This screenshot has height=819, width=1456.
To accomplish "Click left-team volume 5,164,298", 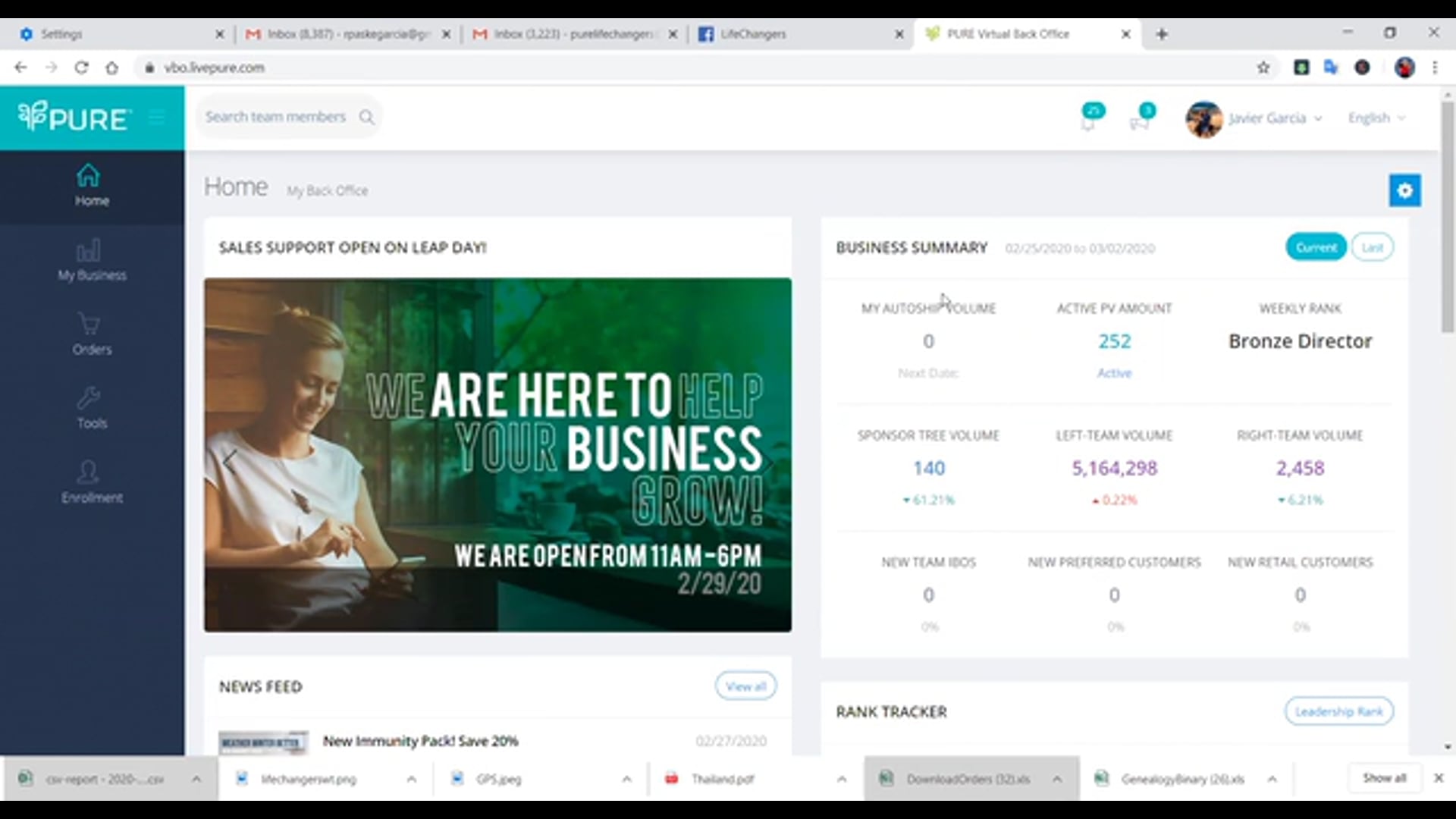I will click(1114, 469).
